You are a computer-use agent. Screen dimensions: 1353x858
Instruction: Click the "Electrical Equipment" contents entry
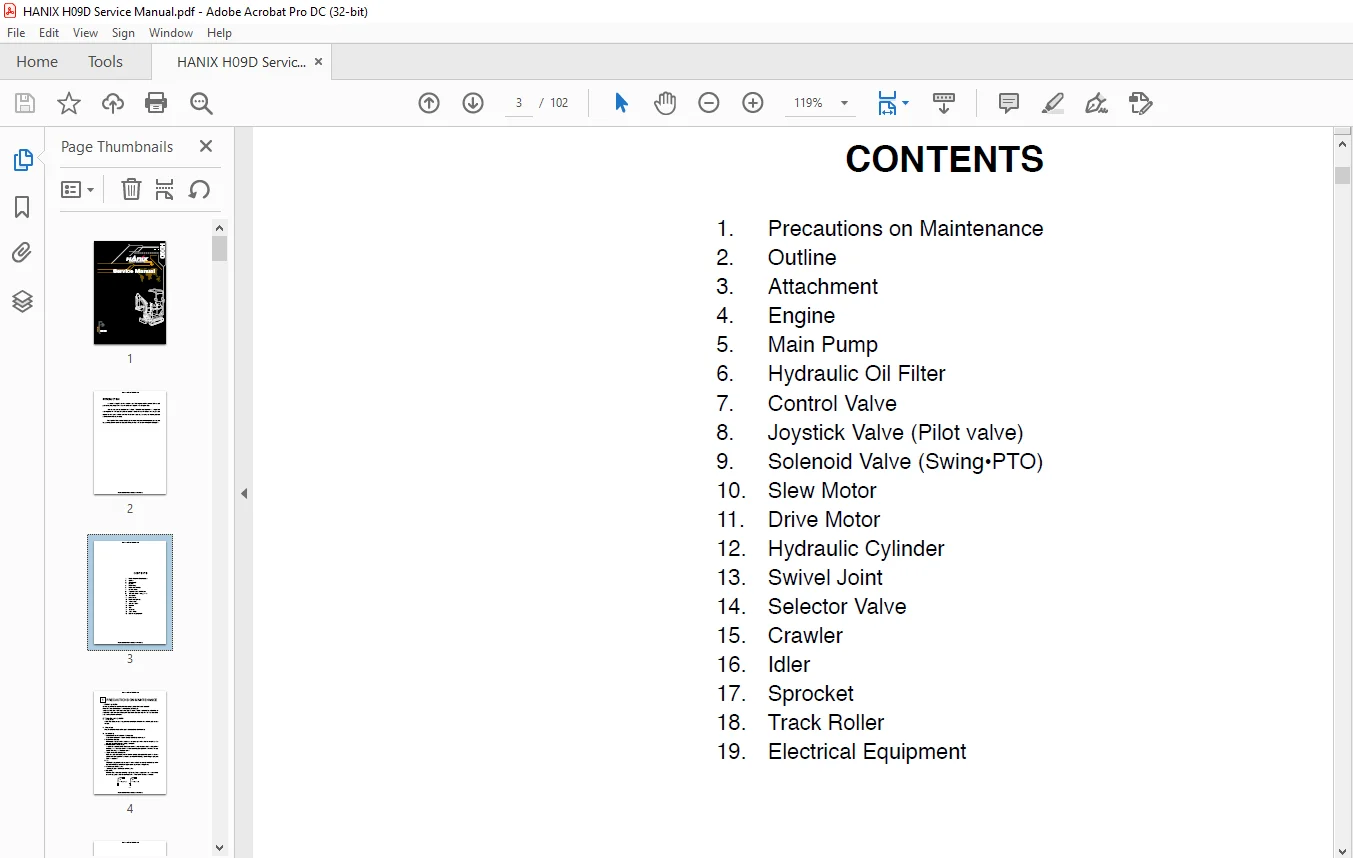(x=867, y=752)
